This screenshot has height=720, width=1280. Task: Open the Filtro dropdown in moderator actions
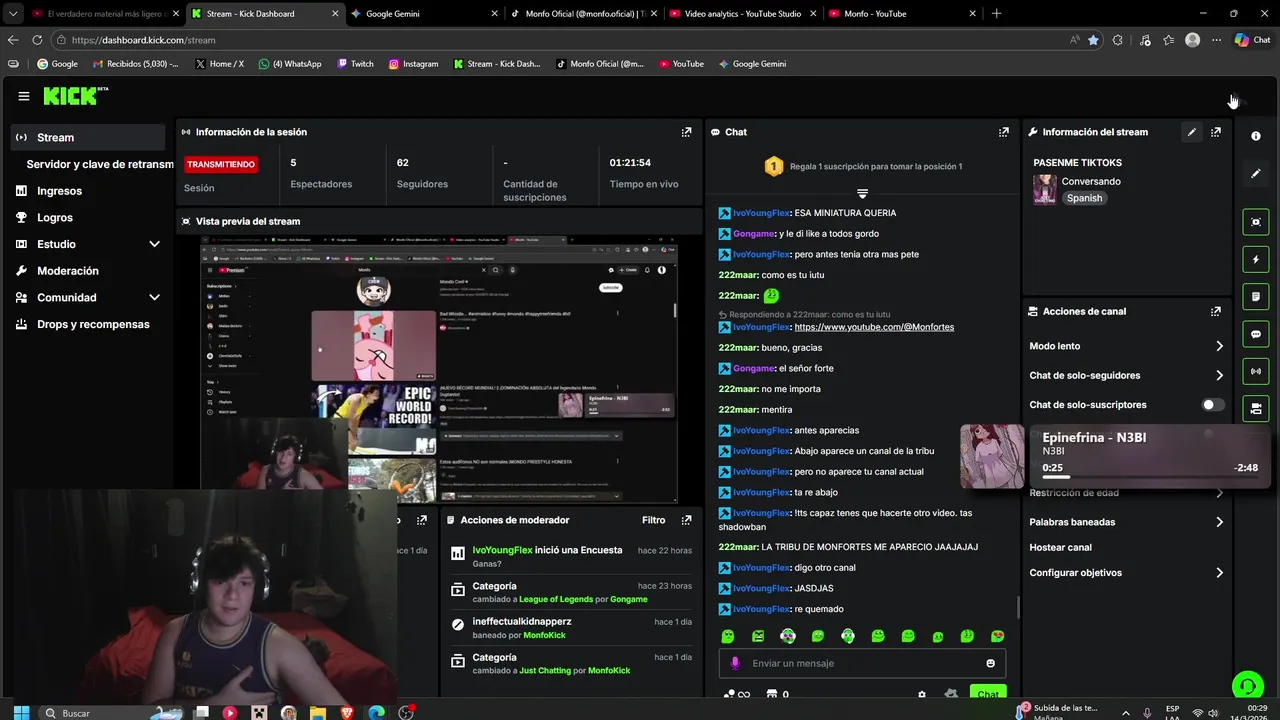coord(653,520)
